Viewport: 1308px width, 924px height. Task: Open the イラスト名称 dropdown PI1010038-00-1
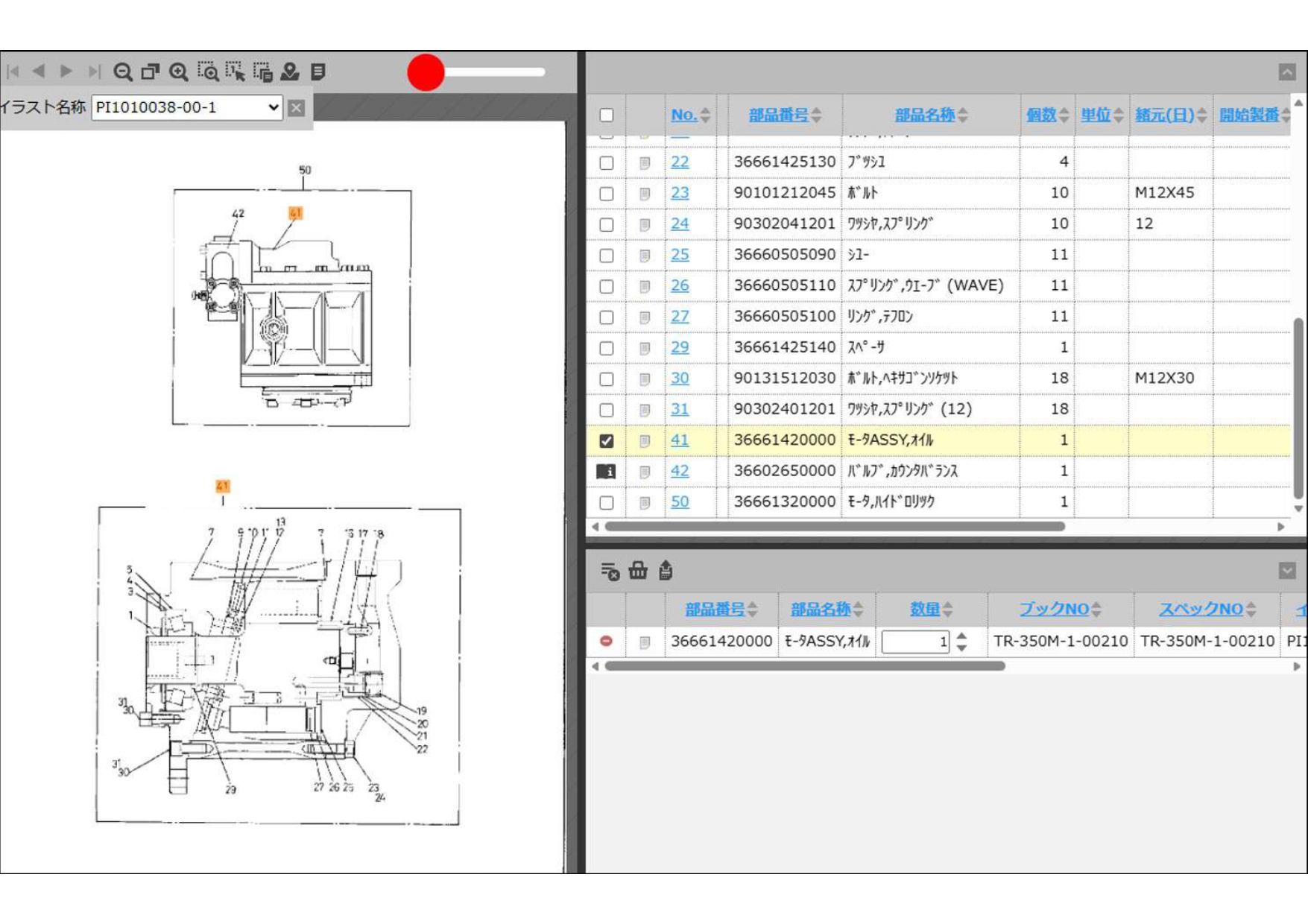(x=186, y=107)
